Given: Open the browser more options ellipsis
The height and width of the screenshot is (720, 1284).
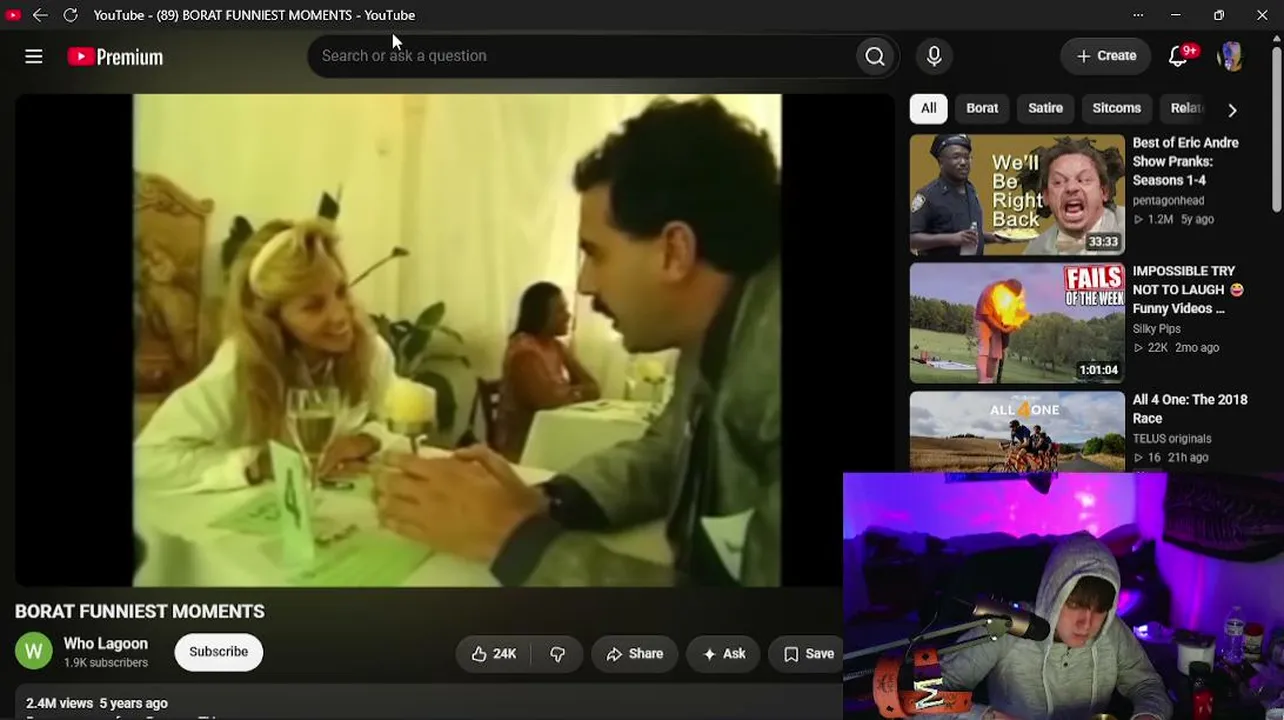Looking at the screenshot, I should [1138, 15].
